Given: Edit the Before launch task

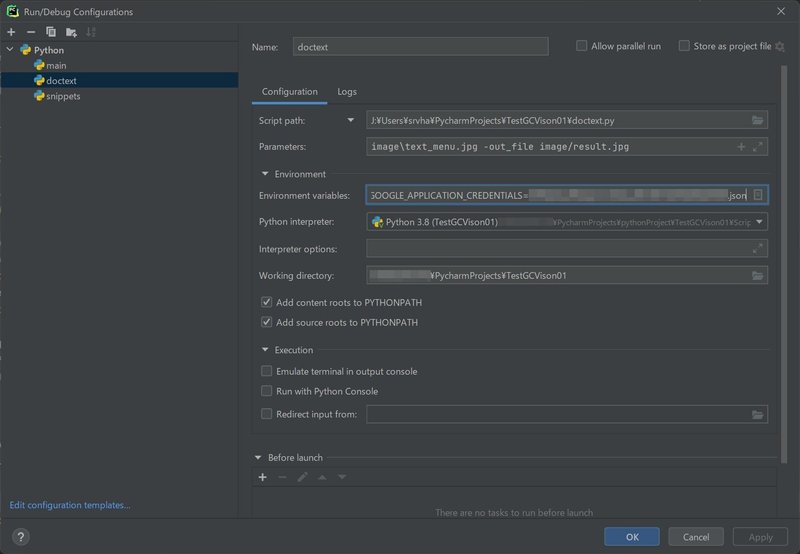Looking at the screenshot, I should click(x=302, y=477).
